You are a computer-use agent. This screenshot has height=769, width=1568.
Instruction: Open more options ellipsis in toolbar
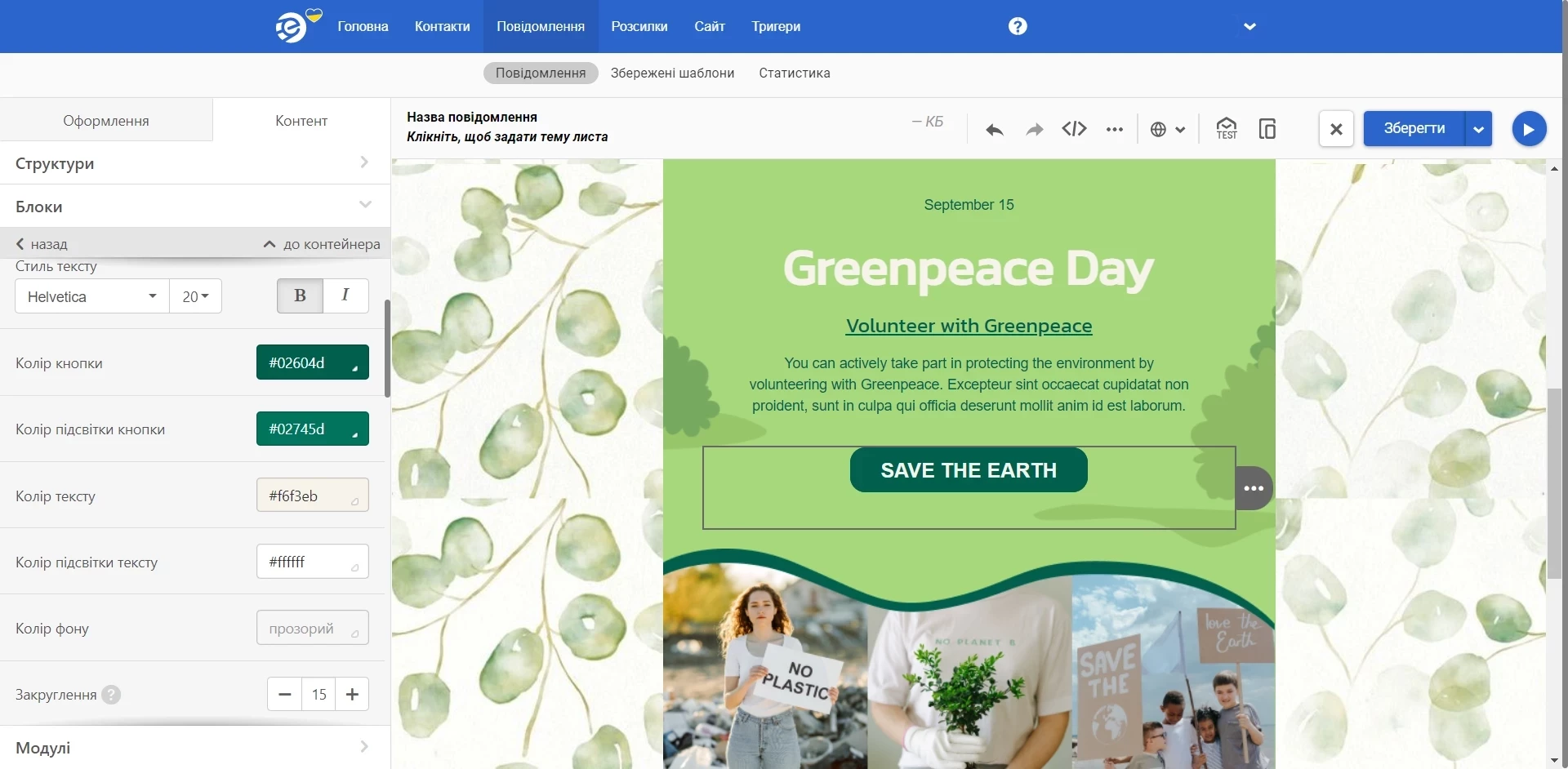point(1115,129)
